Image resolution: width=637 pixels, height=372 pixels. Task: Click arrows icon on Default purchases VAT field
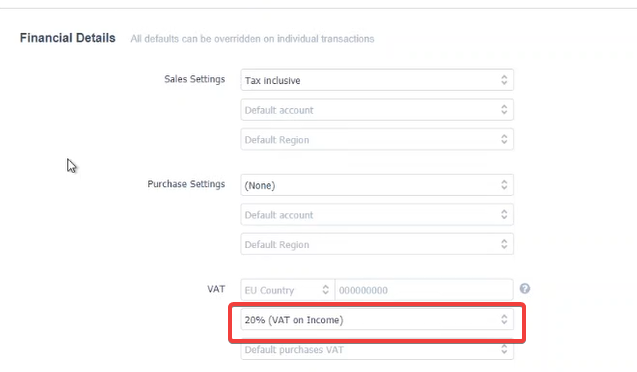504,349
